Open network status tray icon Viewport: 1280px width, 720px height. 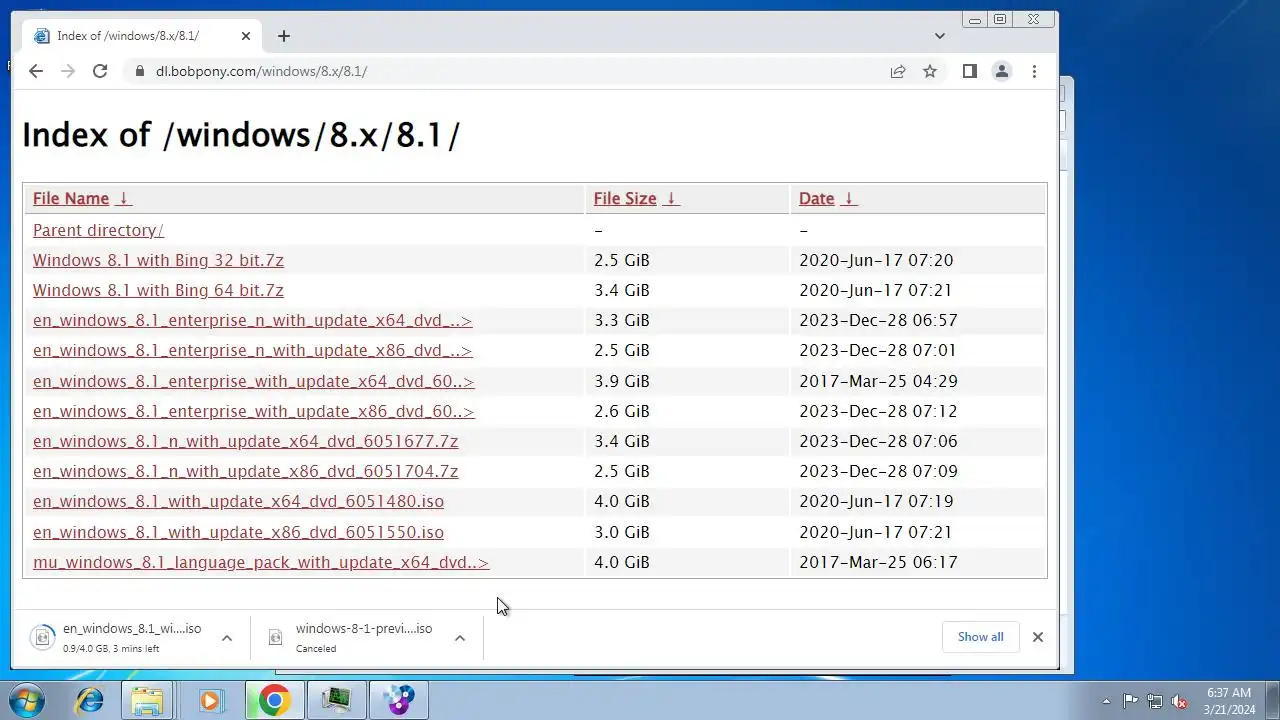1155,701
